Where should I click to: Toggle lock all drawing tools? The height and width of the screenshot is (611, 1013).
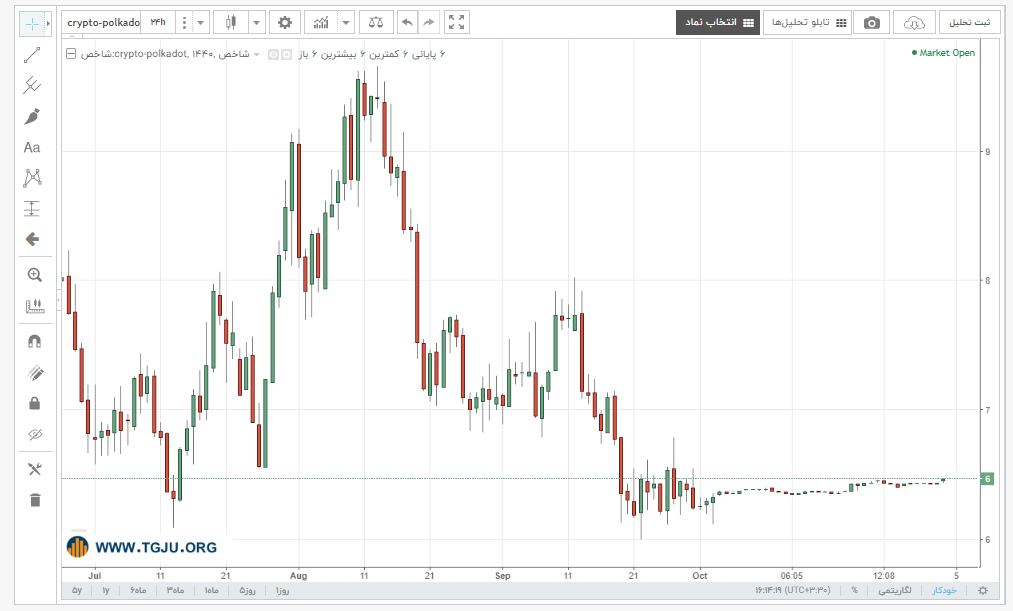pyautogui.click(x=34, y=404)
